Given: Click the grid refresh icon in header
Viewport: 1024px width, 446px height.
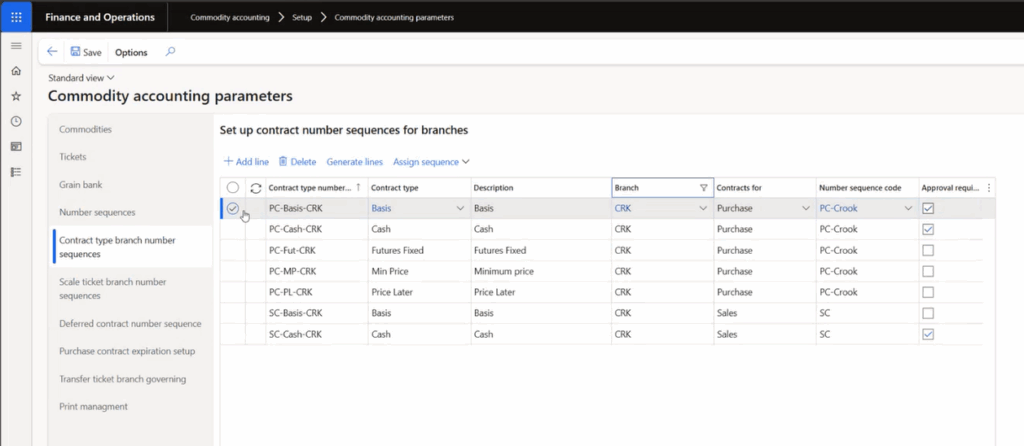Looking at the screenshot, I should (255, 188).
